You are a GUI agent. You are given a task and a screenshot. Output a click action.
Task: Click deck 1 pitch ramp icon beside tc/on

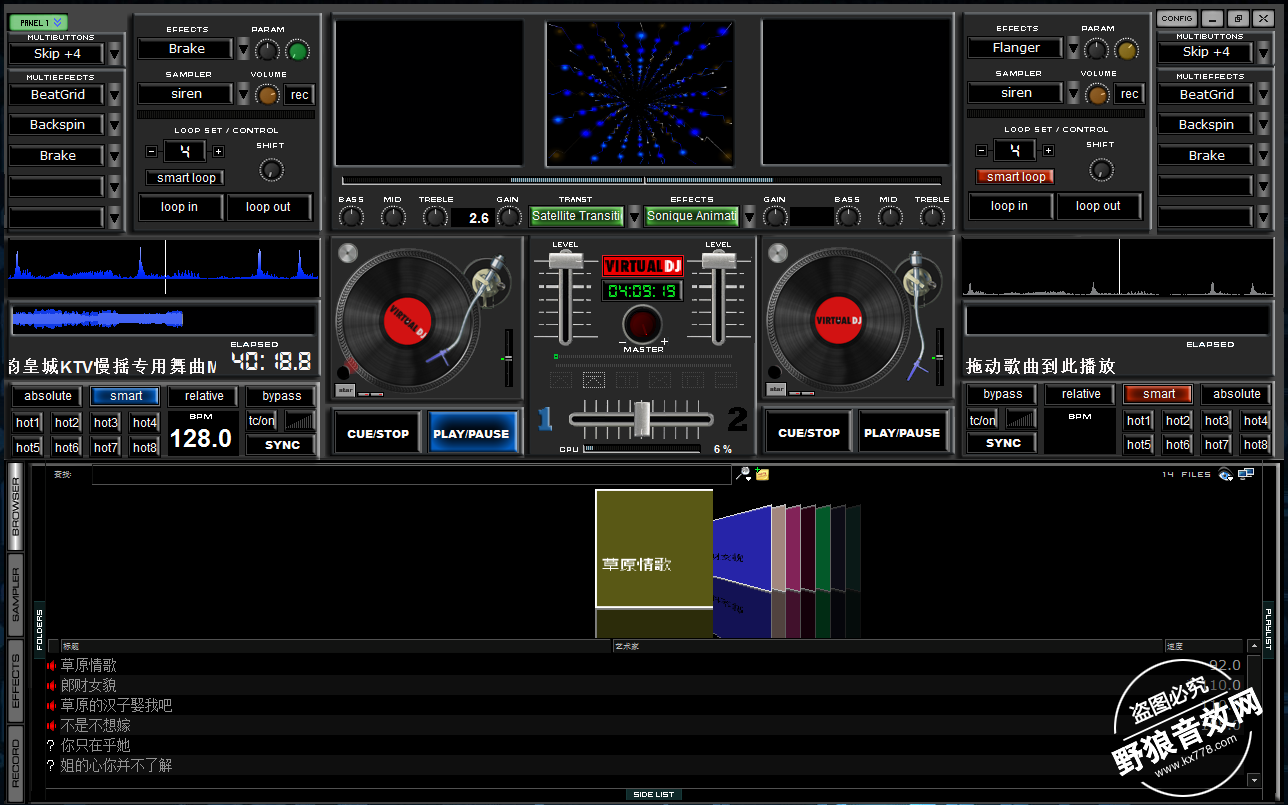pos(300,421)
